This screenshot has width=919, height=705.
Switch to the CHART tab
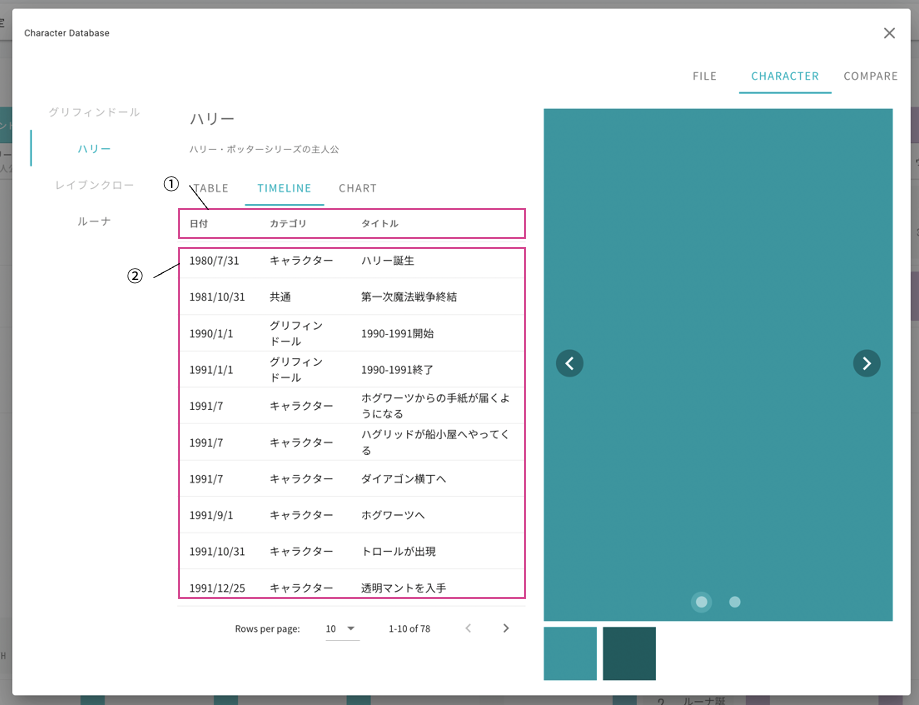(x=358, y=188)
